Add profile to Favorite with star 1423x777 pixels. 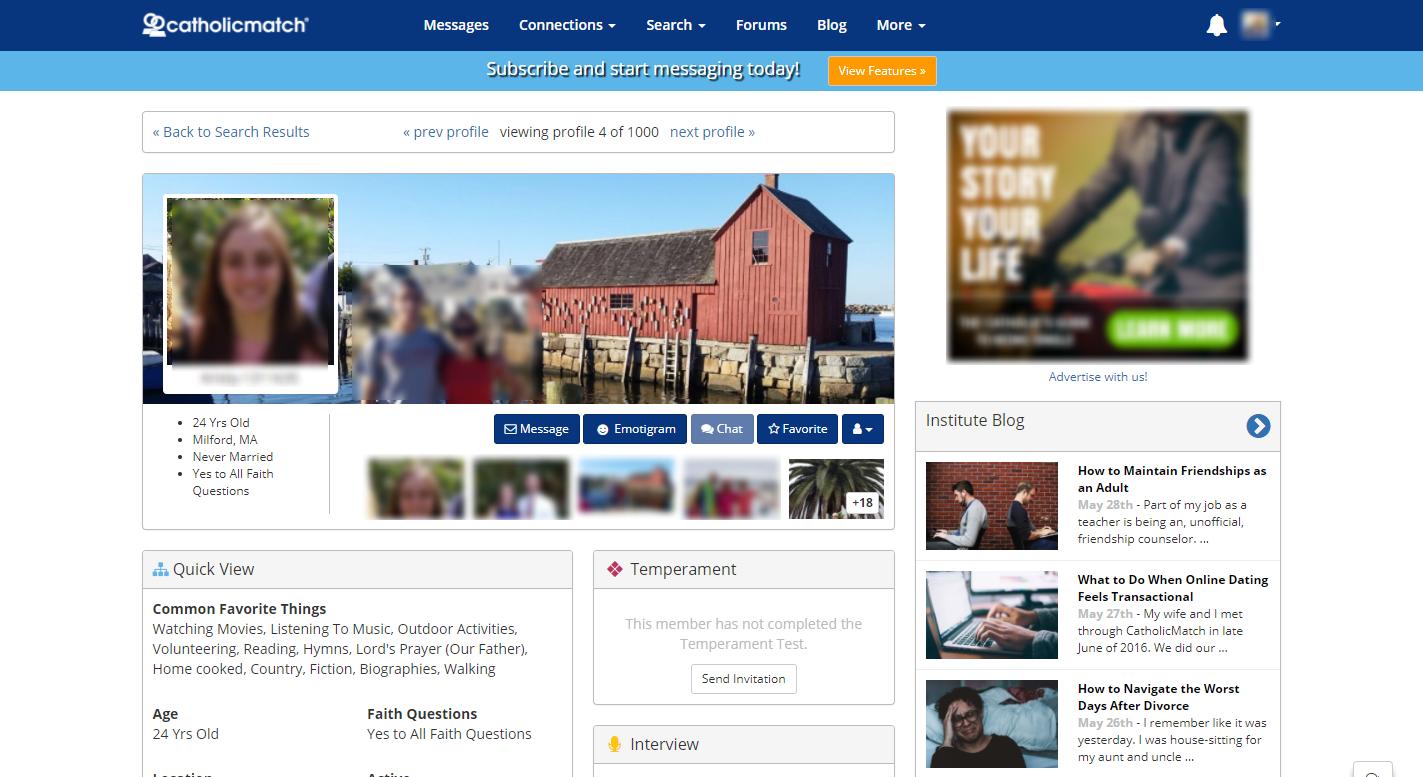pos(797,429)
